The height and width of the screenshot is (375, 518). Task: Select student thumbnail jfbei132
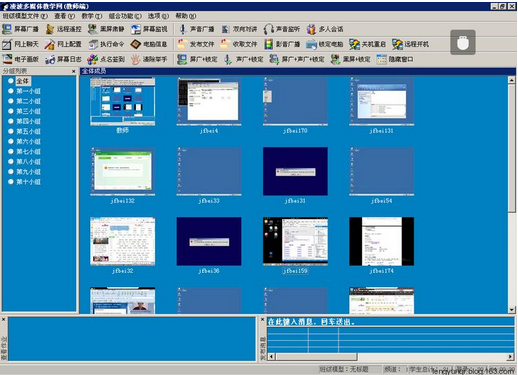[x=122, y=172]
